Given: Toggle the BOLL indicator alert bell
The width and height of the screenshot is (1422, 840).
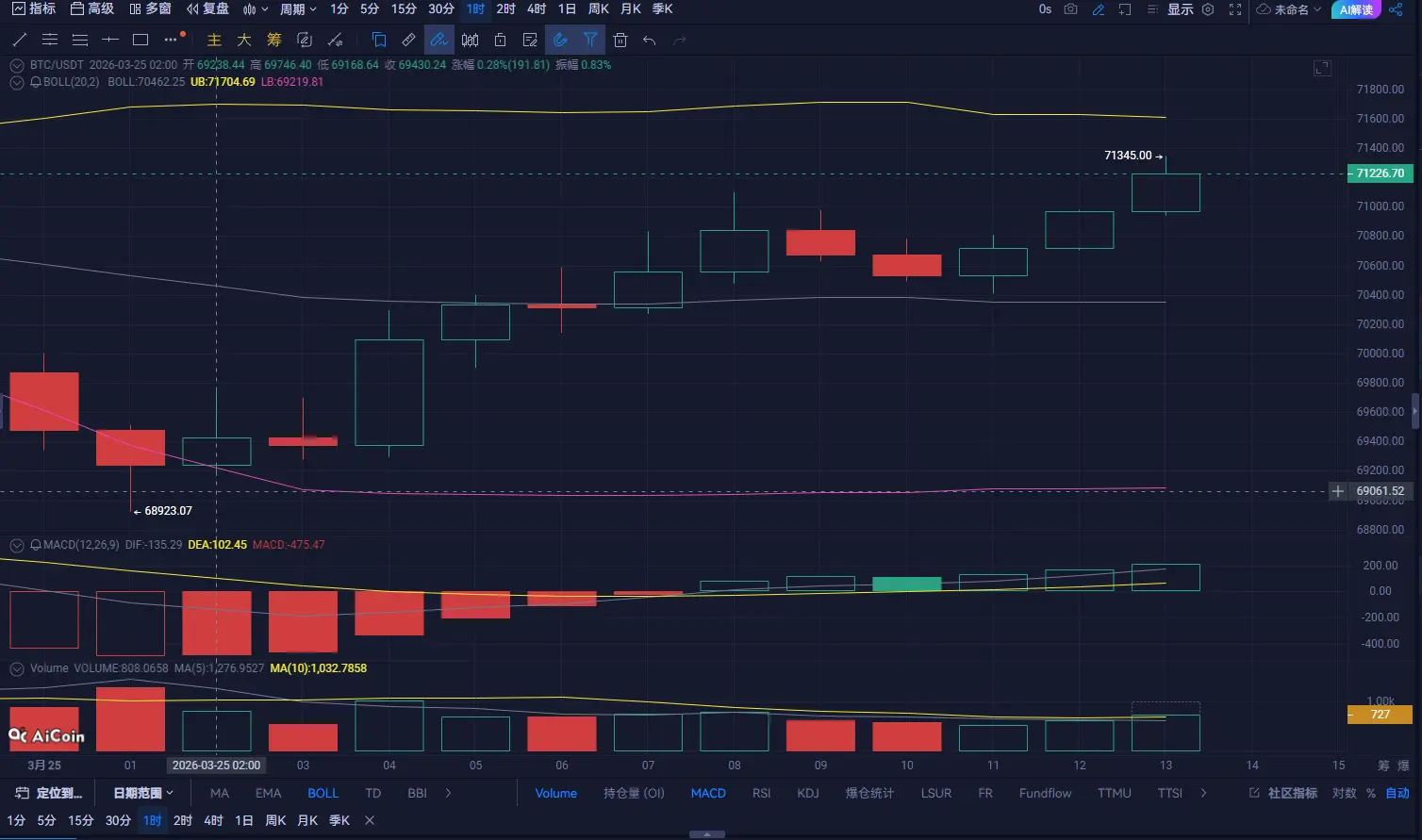Looking at the screenshot, I should (36, 82).
